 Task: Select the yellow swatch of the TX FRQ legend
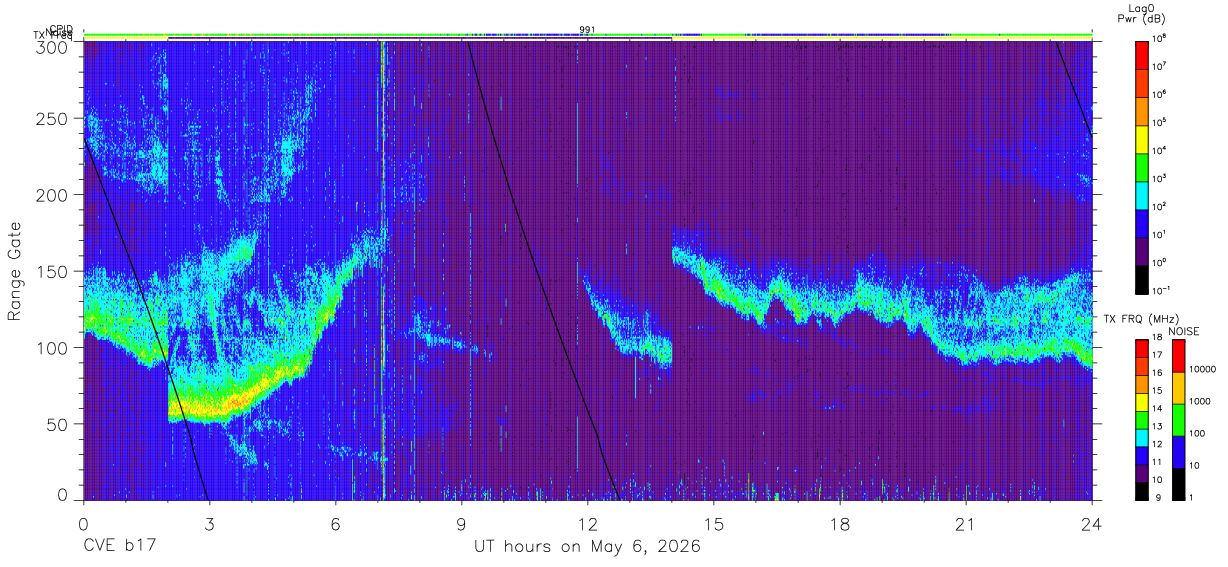1141,402
